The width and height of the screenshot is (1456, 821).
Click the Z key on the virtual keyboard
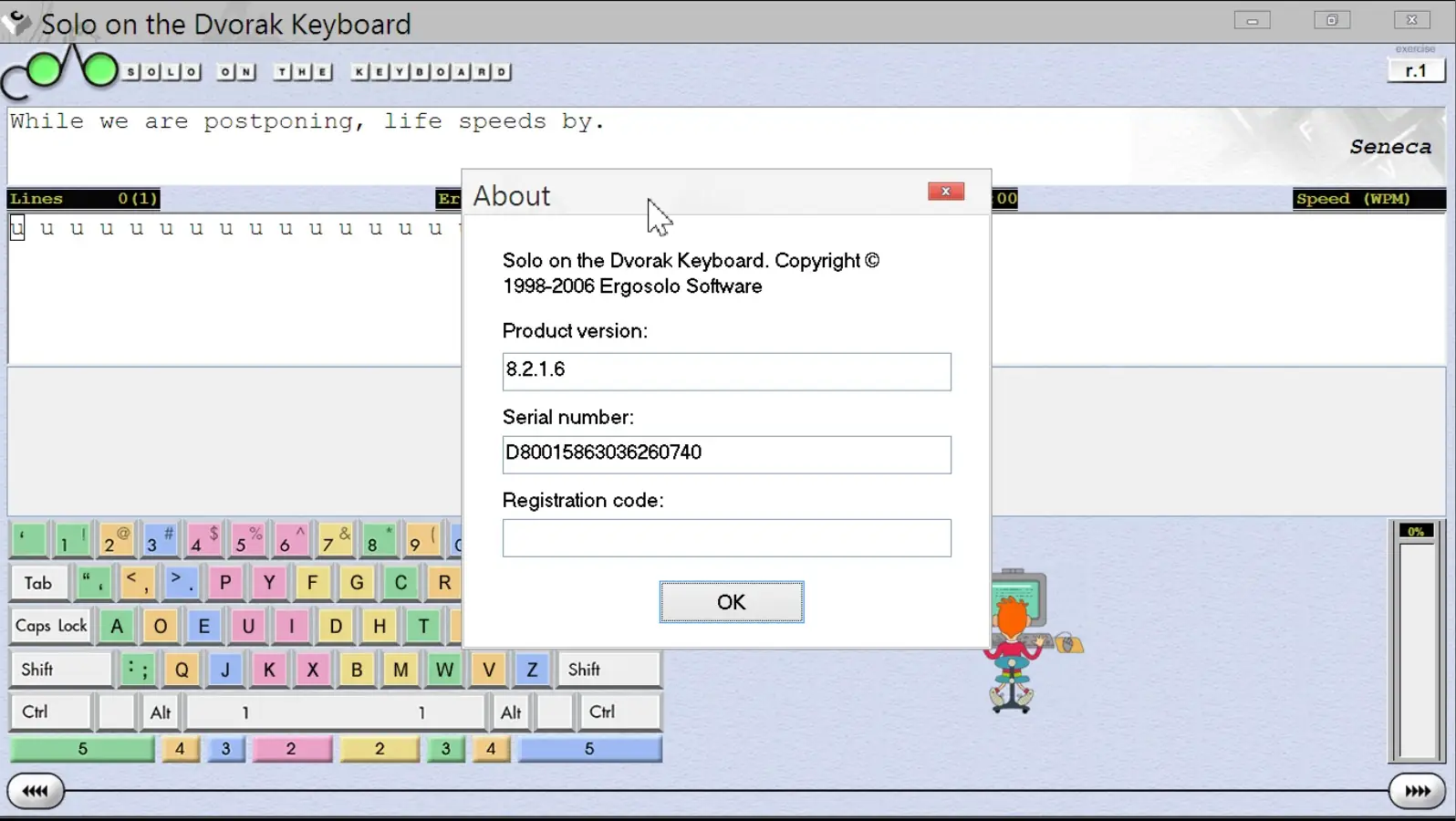(532, 670)
